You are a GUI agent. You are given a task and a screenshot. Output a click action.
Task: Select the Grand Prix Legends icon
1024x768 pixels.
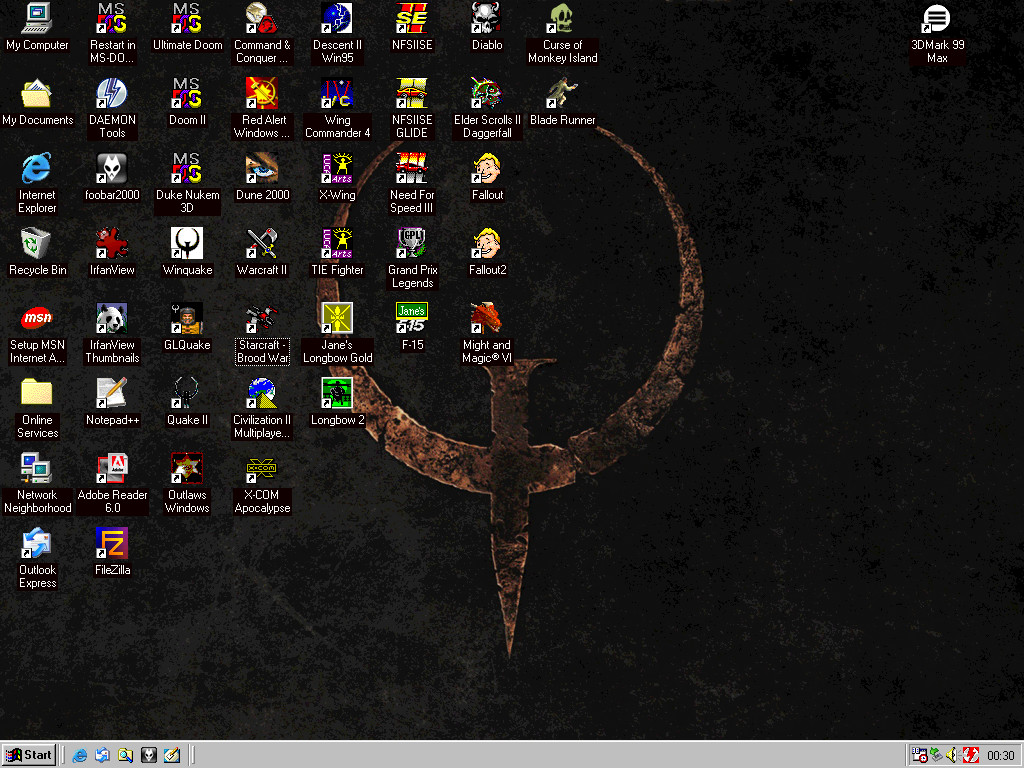(x=411, y=244)
